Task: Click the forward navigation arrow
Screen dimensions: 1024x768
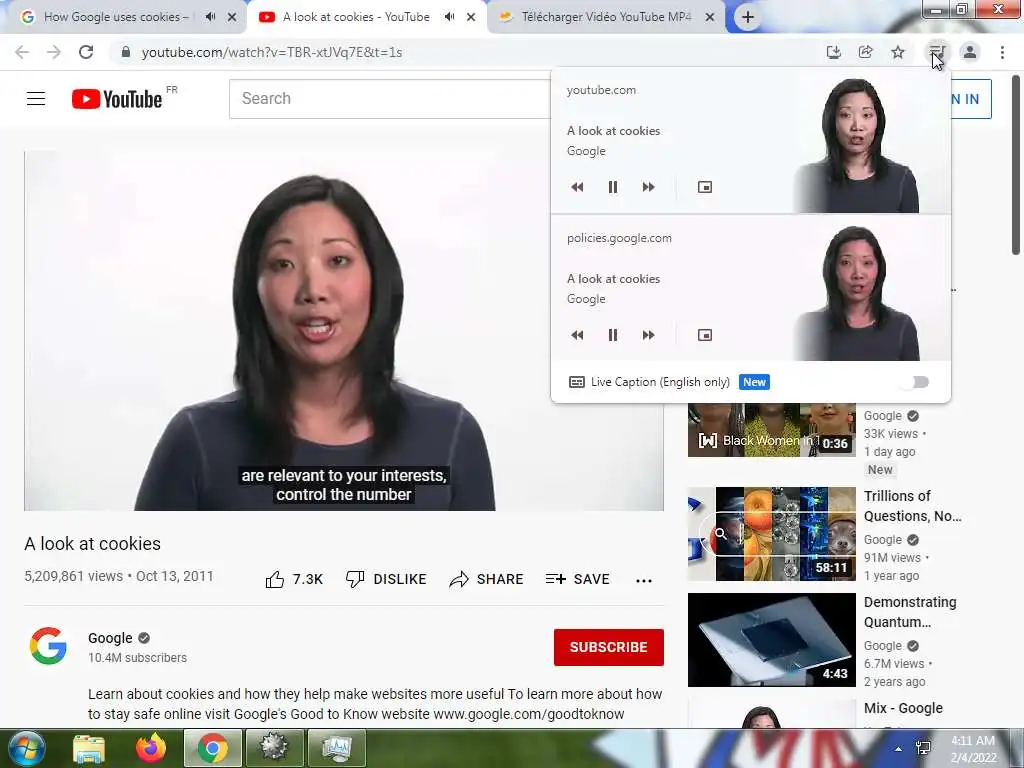Action: (x=54, y=52)
